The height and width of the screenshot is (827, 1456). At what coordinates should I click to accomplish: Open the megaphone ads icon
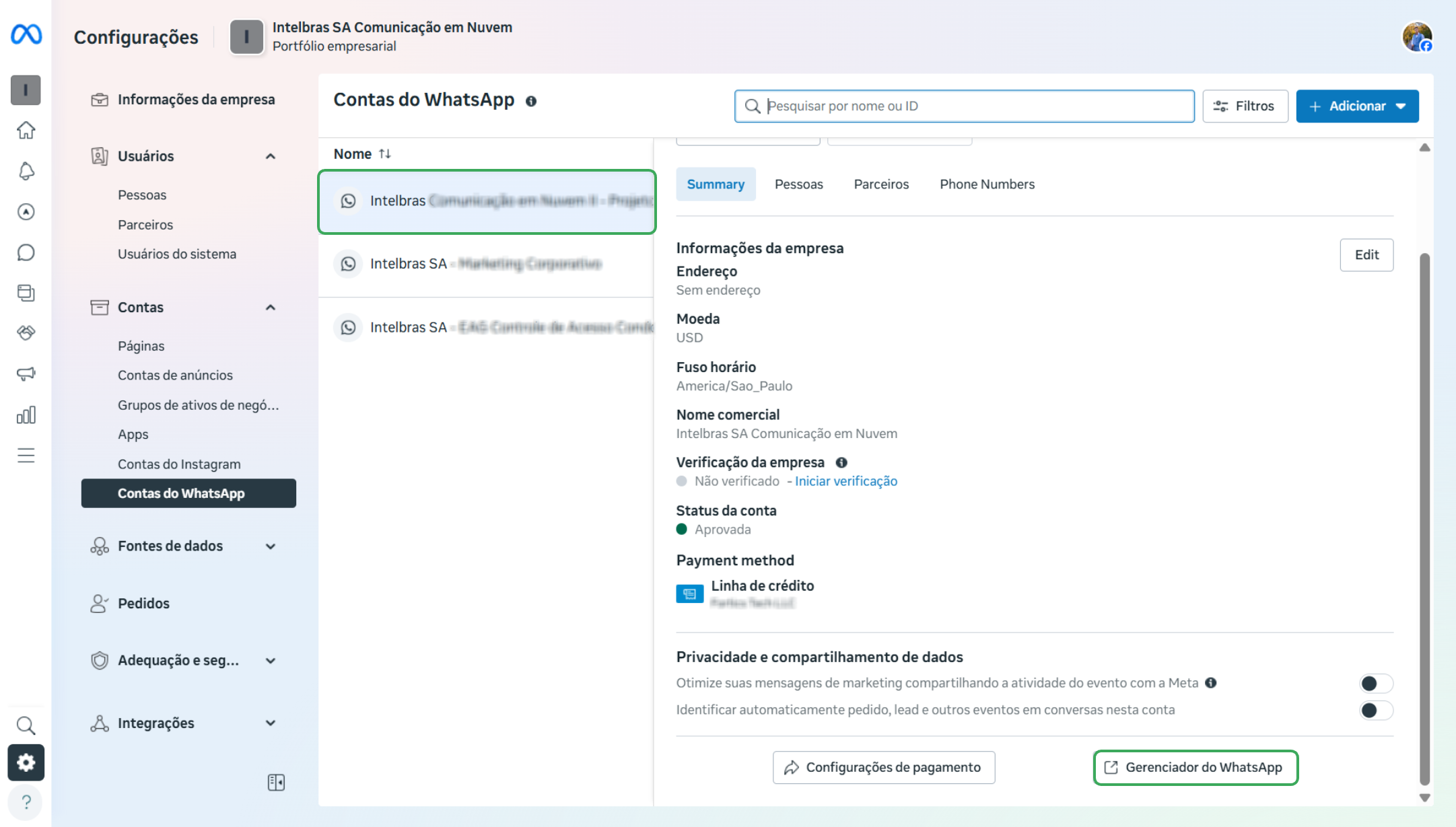coord(26,373)
